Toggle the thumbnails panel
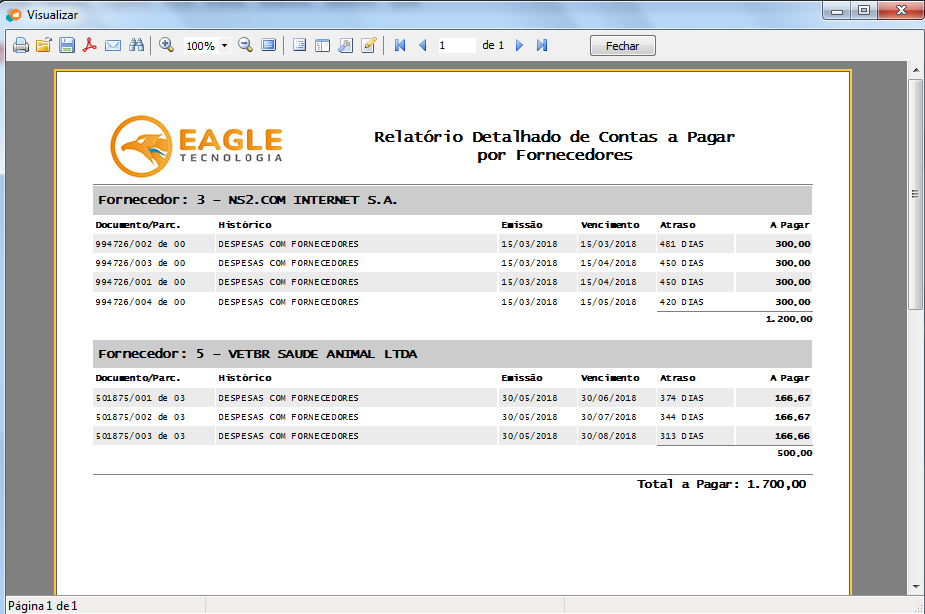 tap(322, 46)
